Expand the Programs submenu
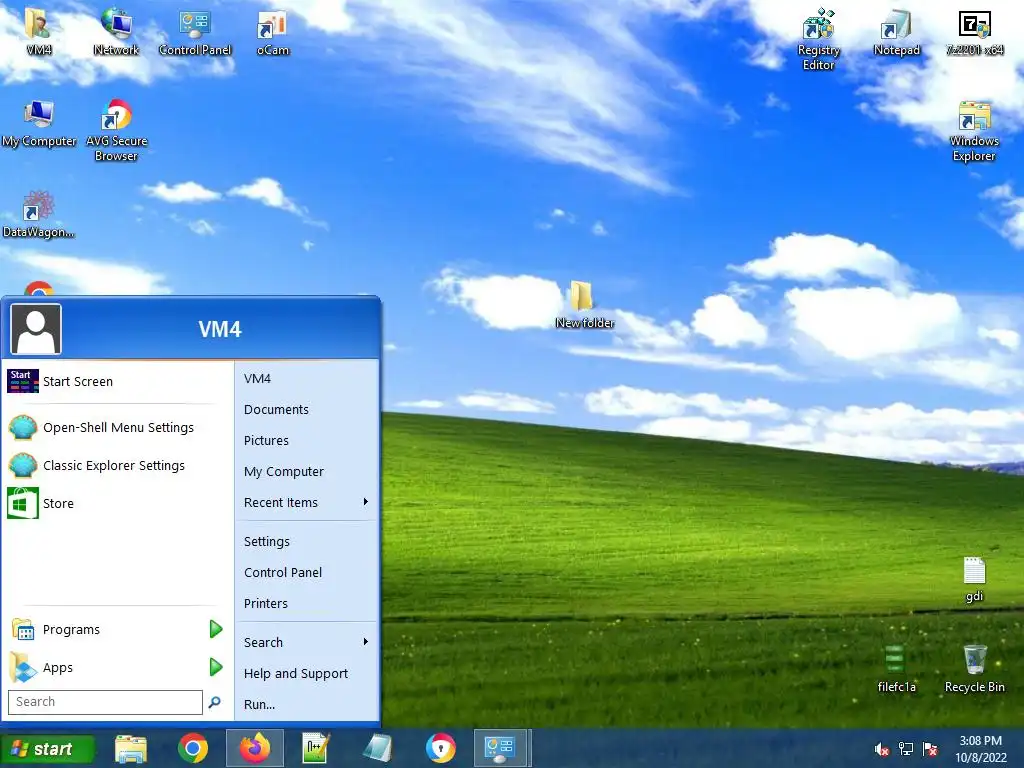This screenshot has height=768, width=1024. pyautogui.click(x=116, y=630)
